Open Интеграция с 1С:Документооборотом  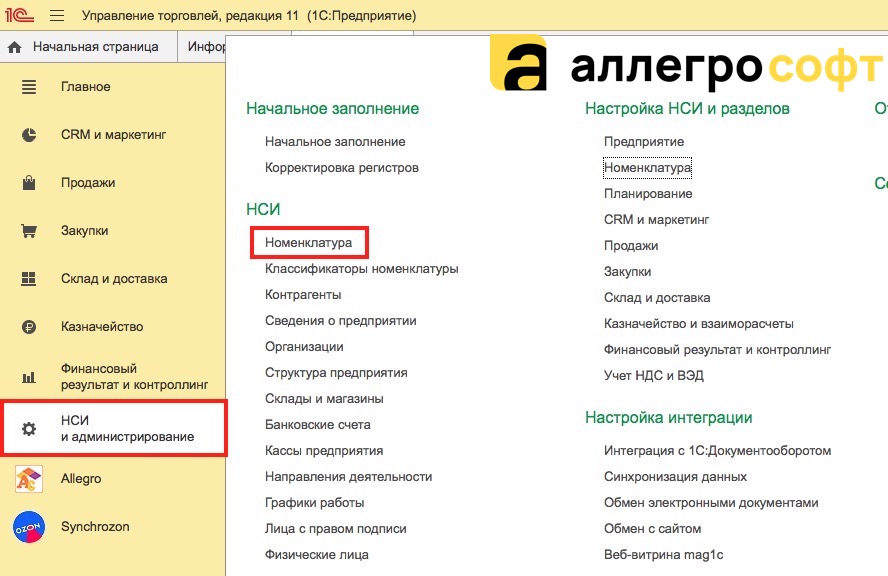pyautogui.click(x=718, y=451)
